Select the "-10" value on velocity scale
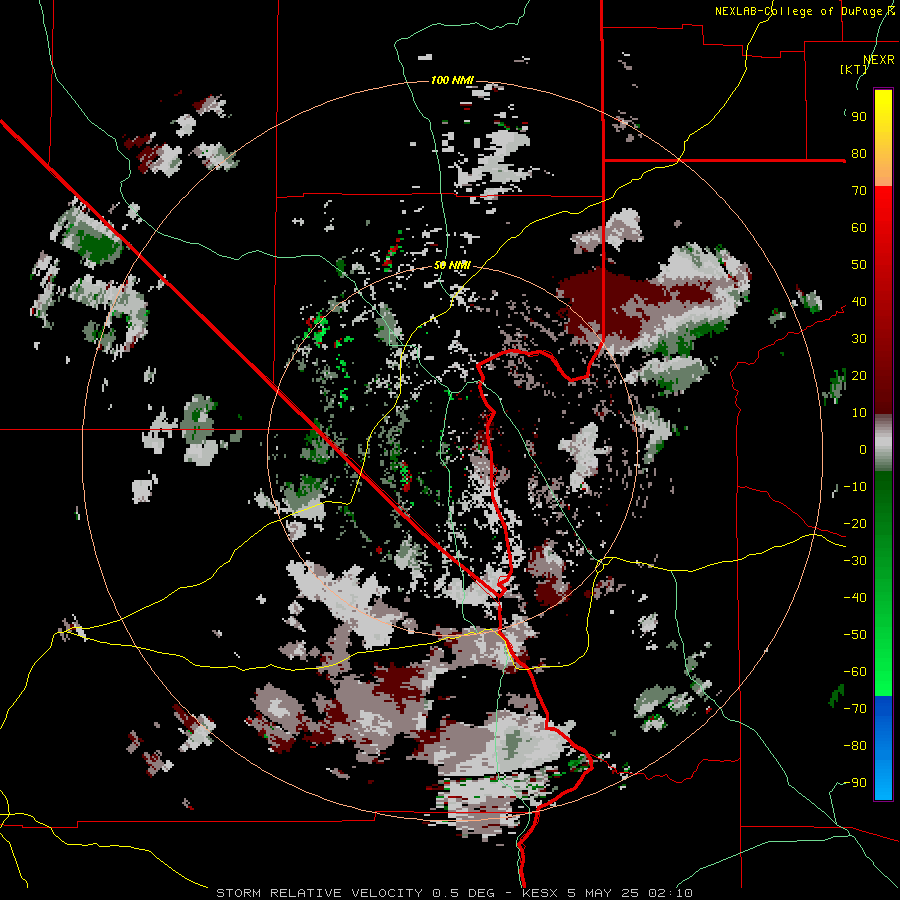The height and width of the screenshot is (900, 900). pos(855,487)
